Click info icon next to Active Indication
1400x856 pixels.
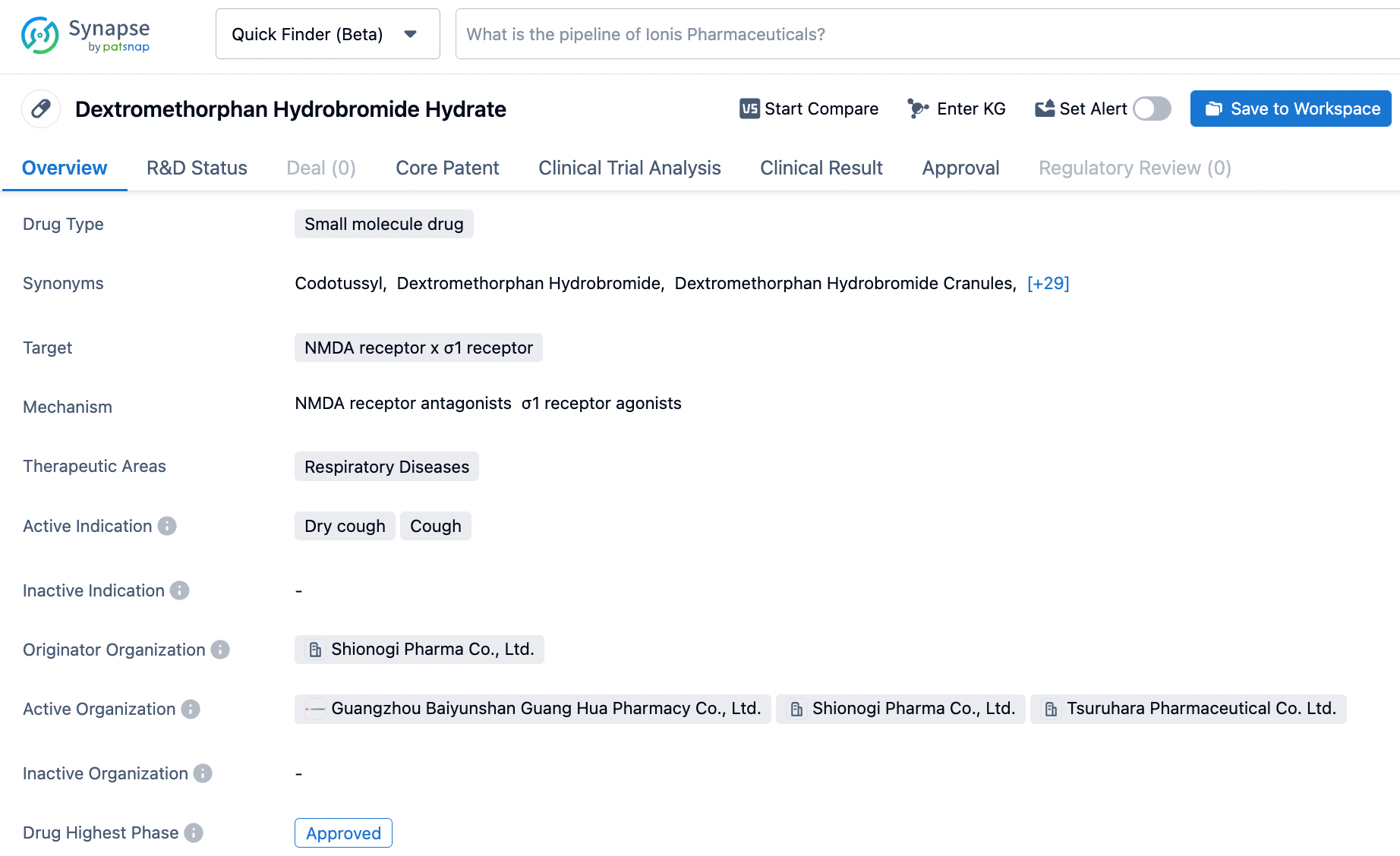click(167, 526)
